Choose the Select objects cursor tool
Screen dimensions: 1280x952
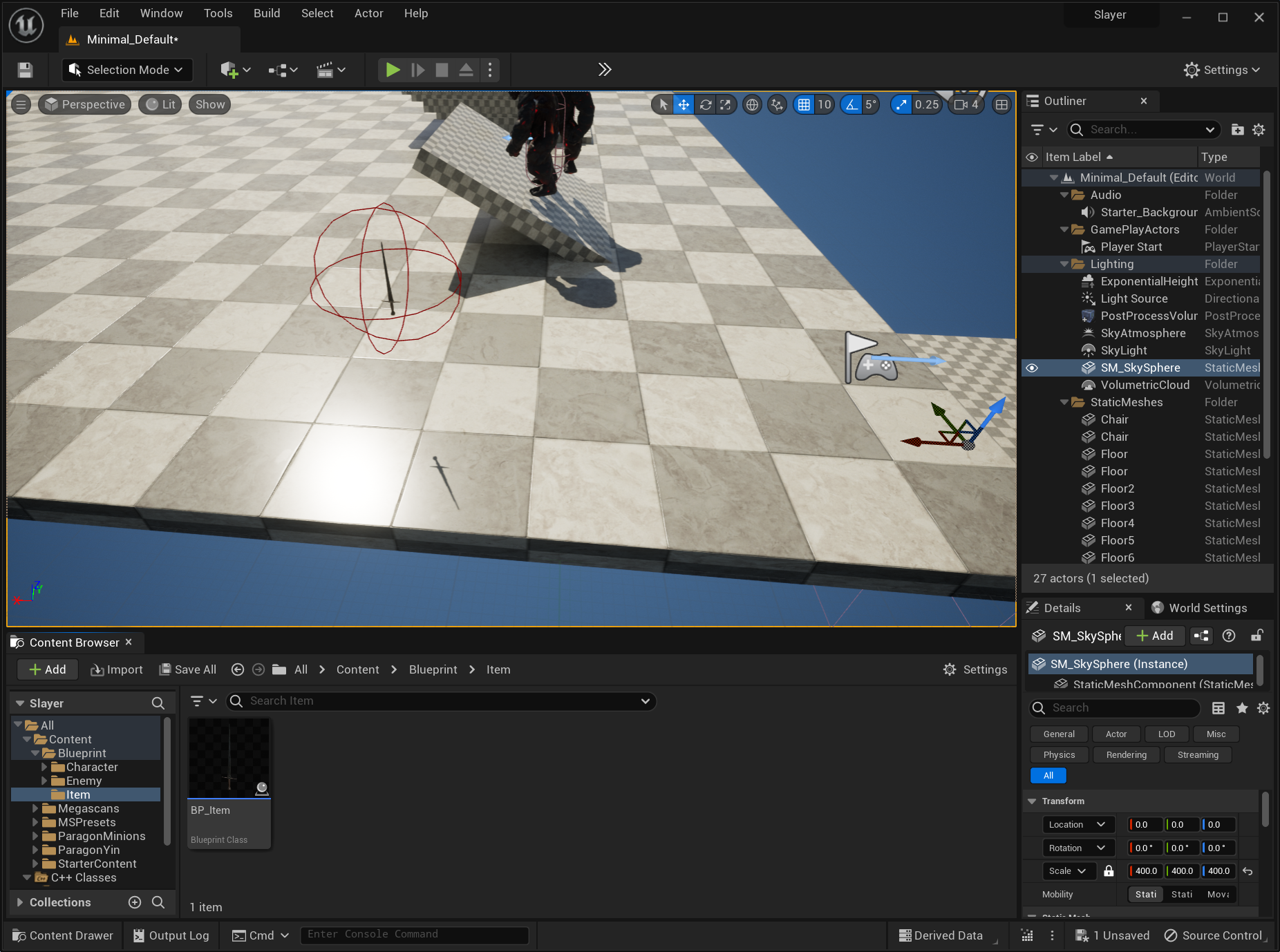(663, 104)
